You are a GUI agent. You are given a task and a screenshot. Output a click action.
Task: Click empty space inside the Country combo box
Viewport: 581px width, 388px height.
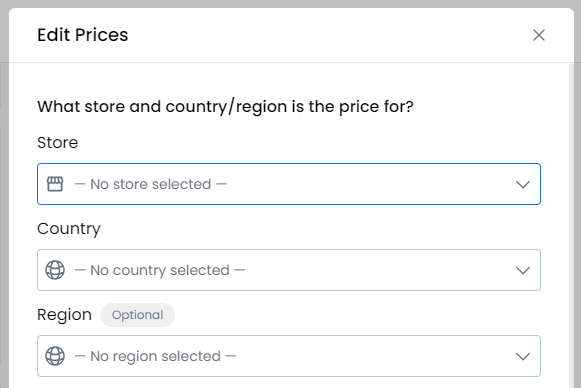[378, 270]
